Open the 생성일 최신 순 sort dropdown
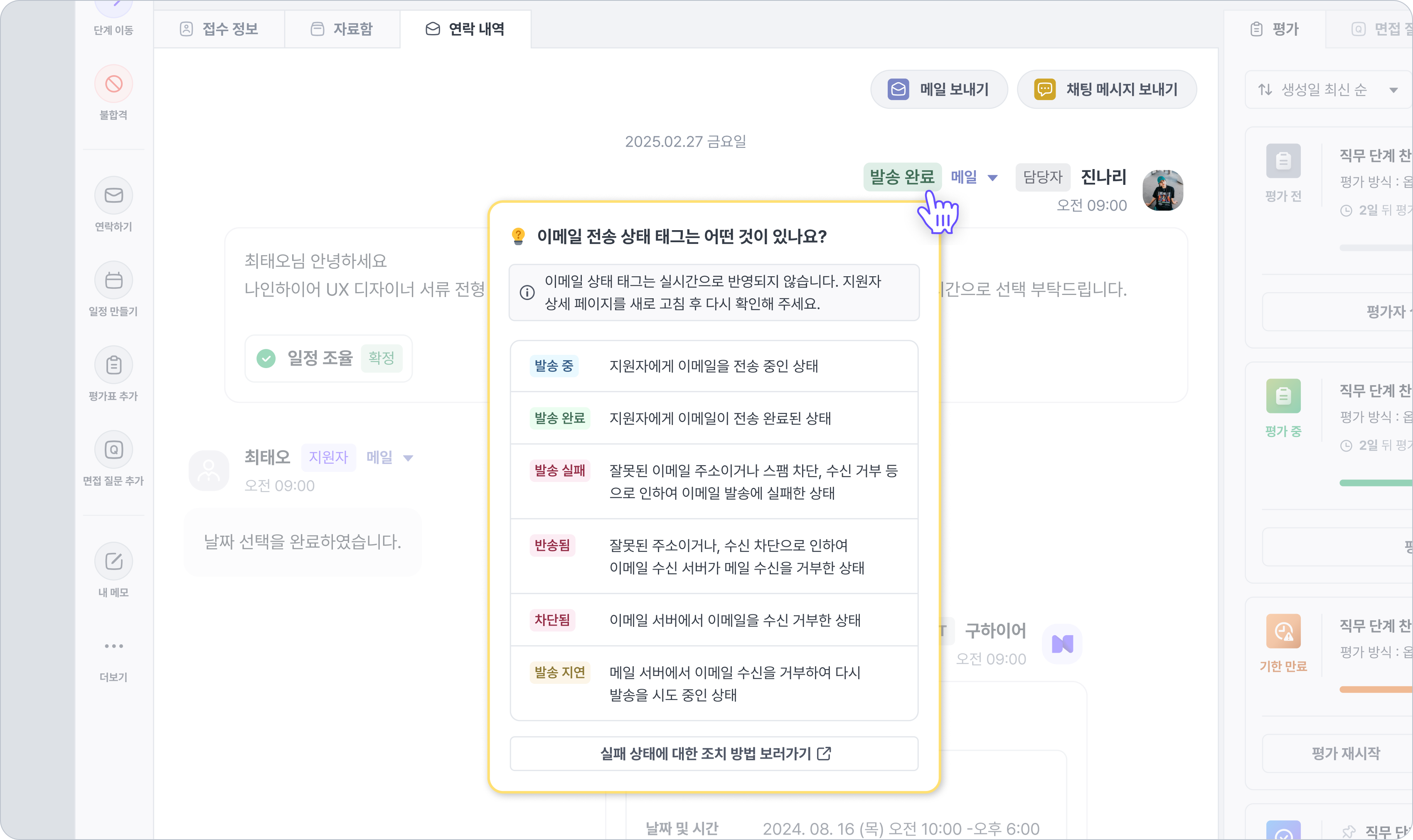Viewport: 1413px width, 840px height. [x=1327, y=89]
